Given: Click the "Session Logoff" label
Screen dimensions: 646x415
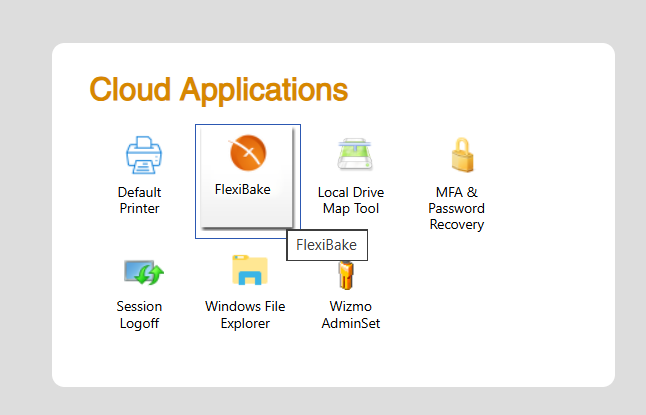Looking at the screenshot, I should [x=139, y=315].
